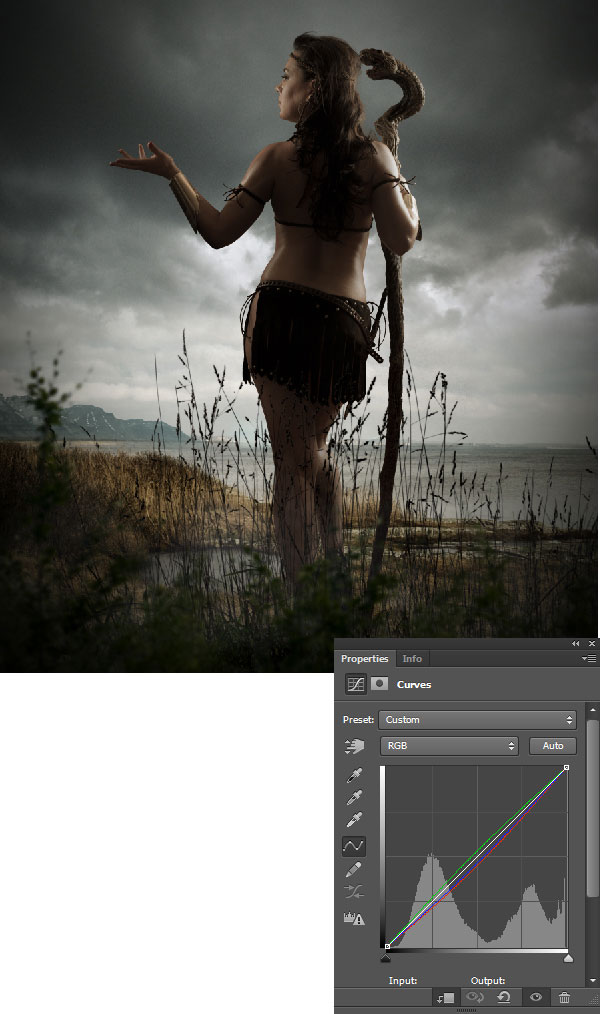Click view previous state icon

pos(475,997)
